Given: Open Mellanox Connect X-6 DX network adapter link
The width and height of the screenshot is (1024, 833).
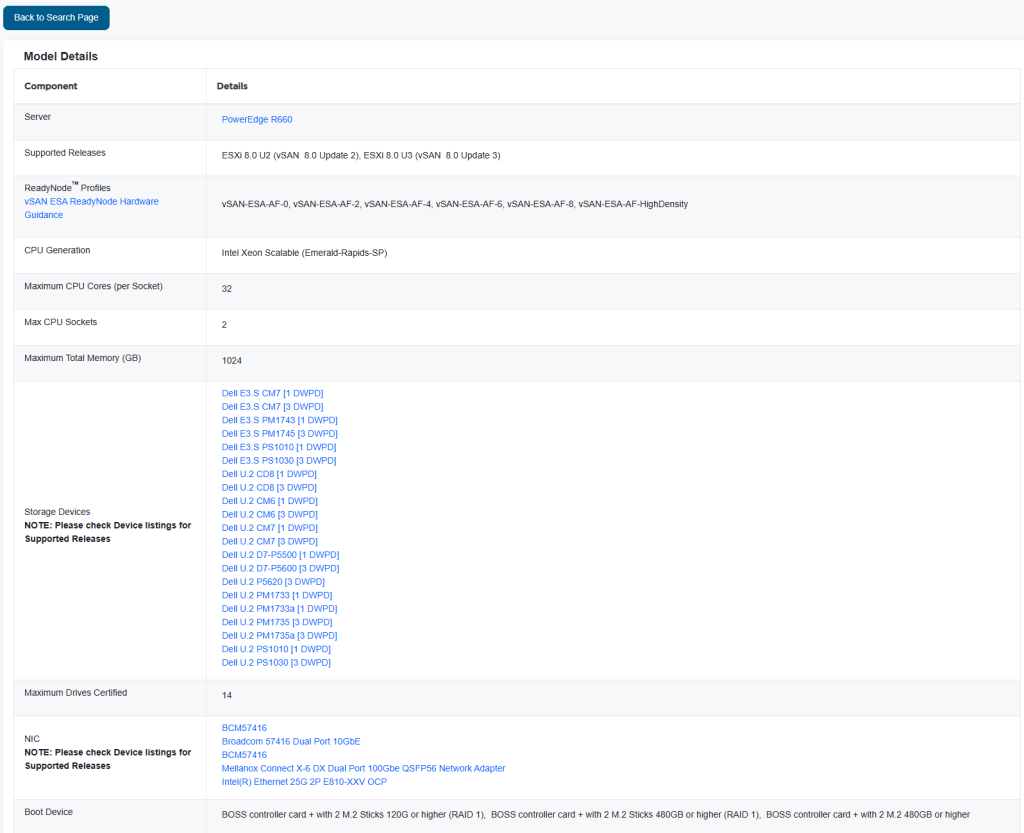Looking at the screenshot, I should tap(363, 769).
